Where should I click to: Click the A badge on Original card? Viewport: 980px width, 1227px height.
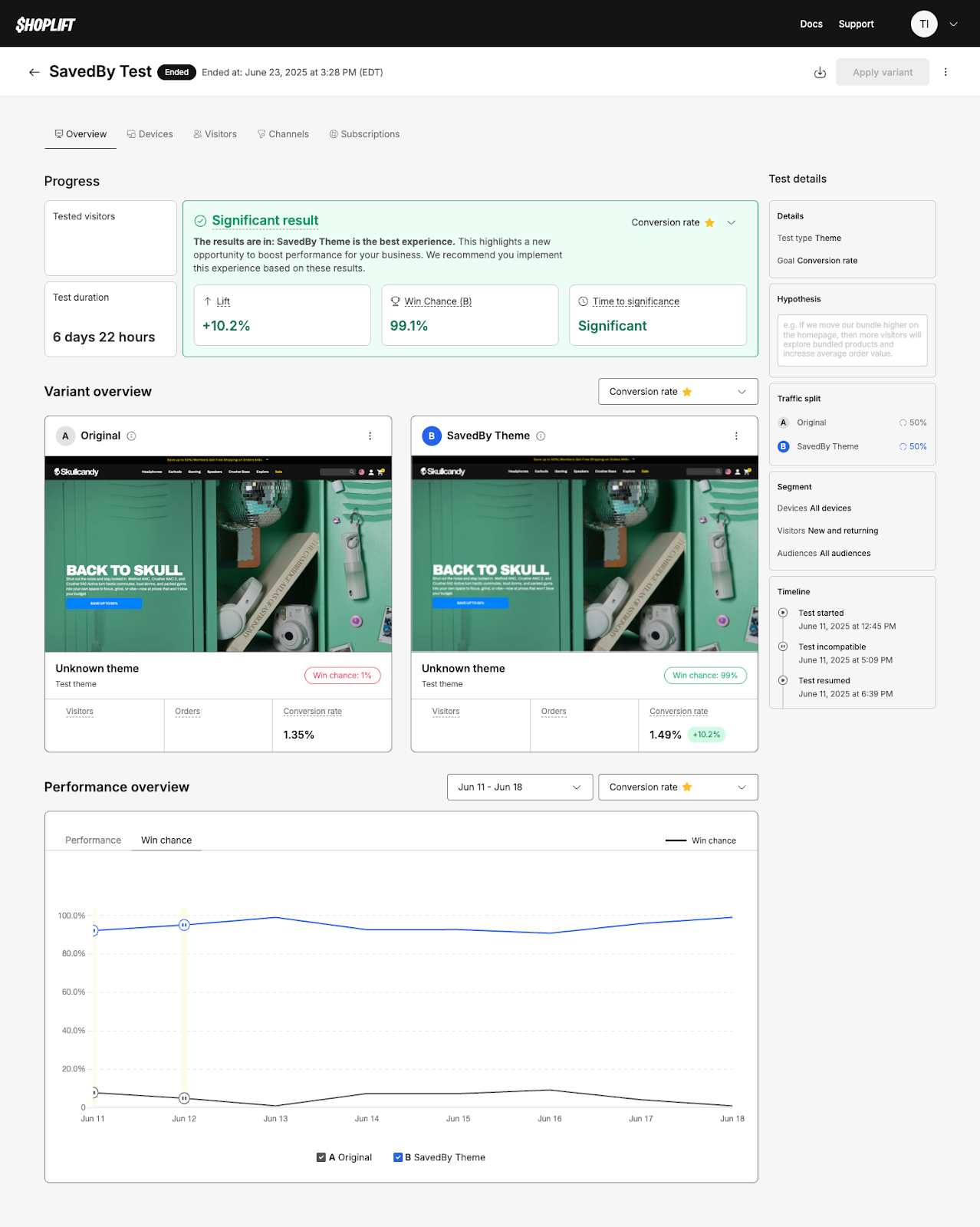point(65,436)
